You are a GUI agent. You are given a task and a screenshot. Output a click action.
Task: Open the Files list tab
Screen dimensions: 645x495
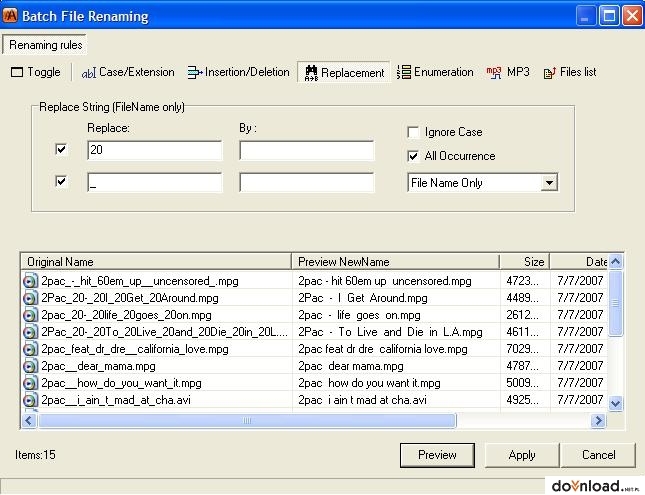[x=570, y=72]
